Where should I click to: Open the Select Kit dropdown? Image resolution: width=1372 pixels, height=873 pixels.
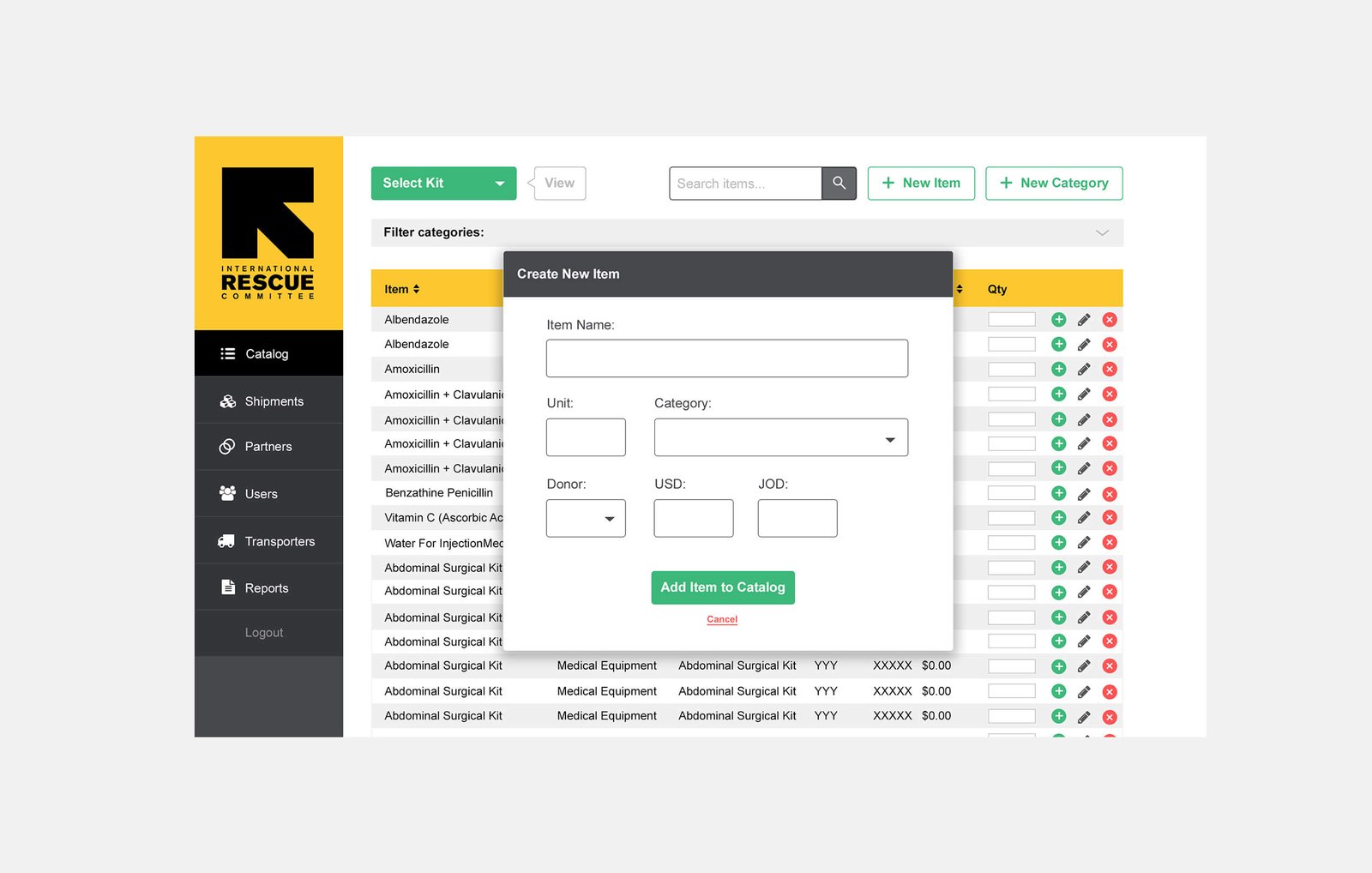(443, 184)
